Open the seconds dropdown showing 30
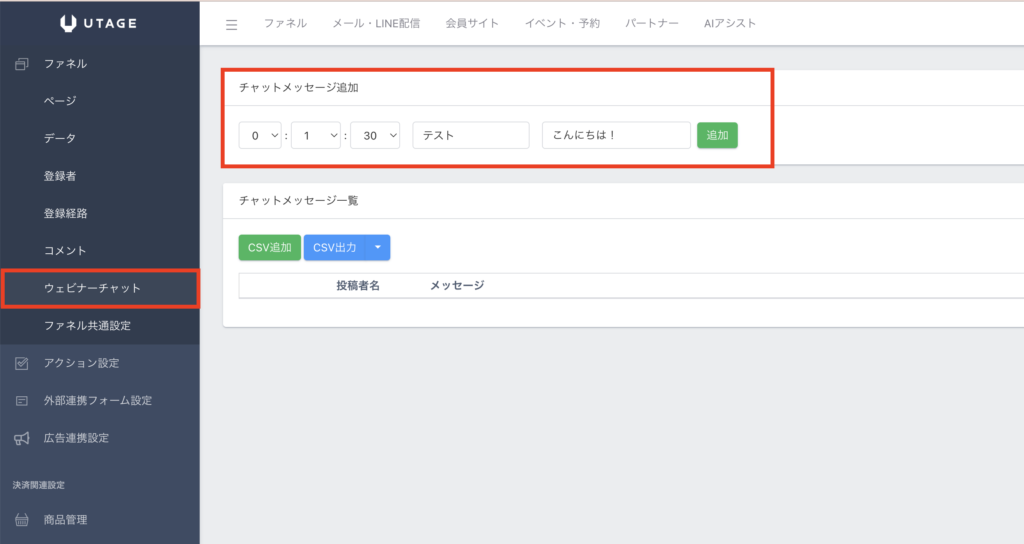 click(x=375, y=135)
